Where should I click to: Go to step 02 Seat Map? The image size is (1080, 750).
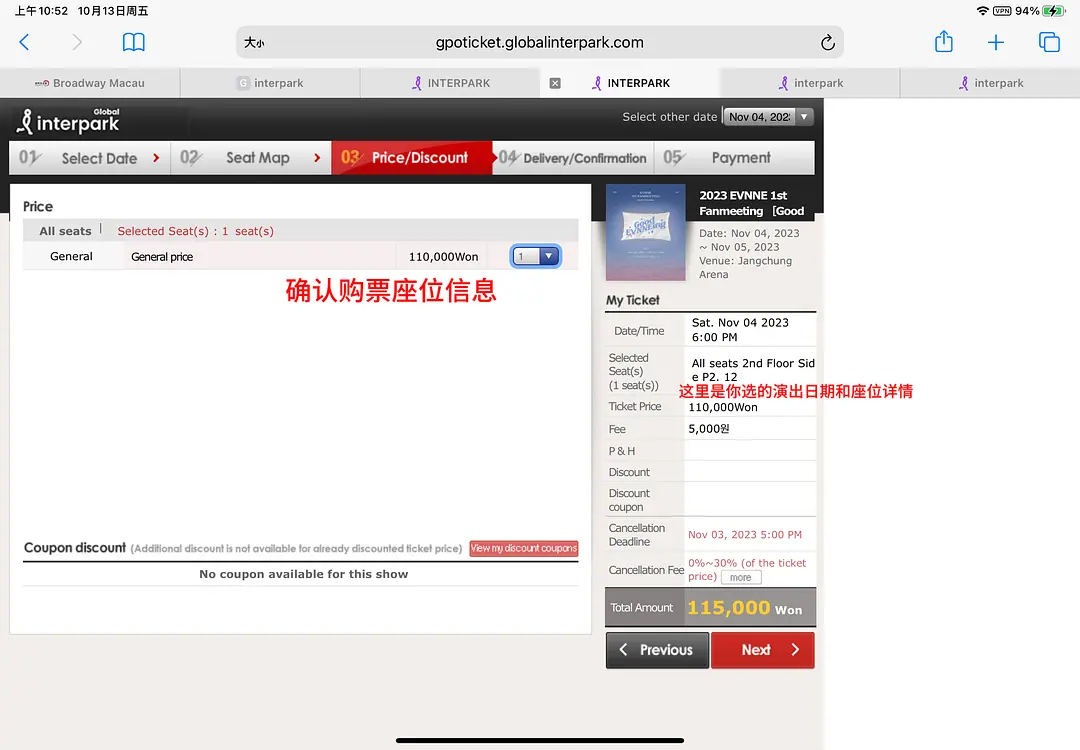click(251, 158)
